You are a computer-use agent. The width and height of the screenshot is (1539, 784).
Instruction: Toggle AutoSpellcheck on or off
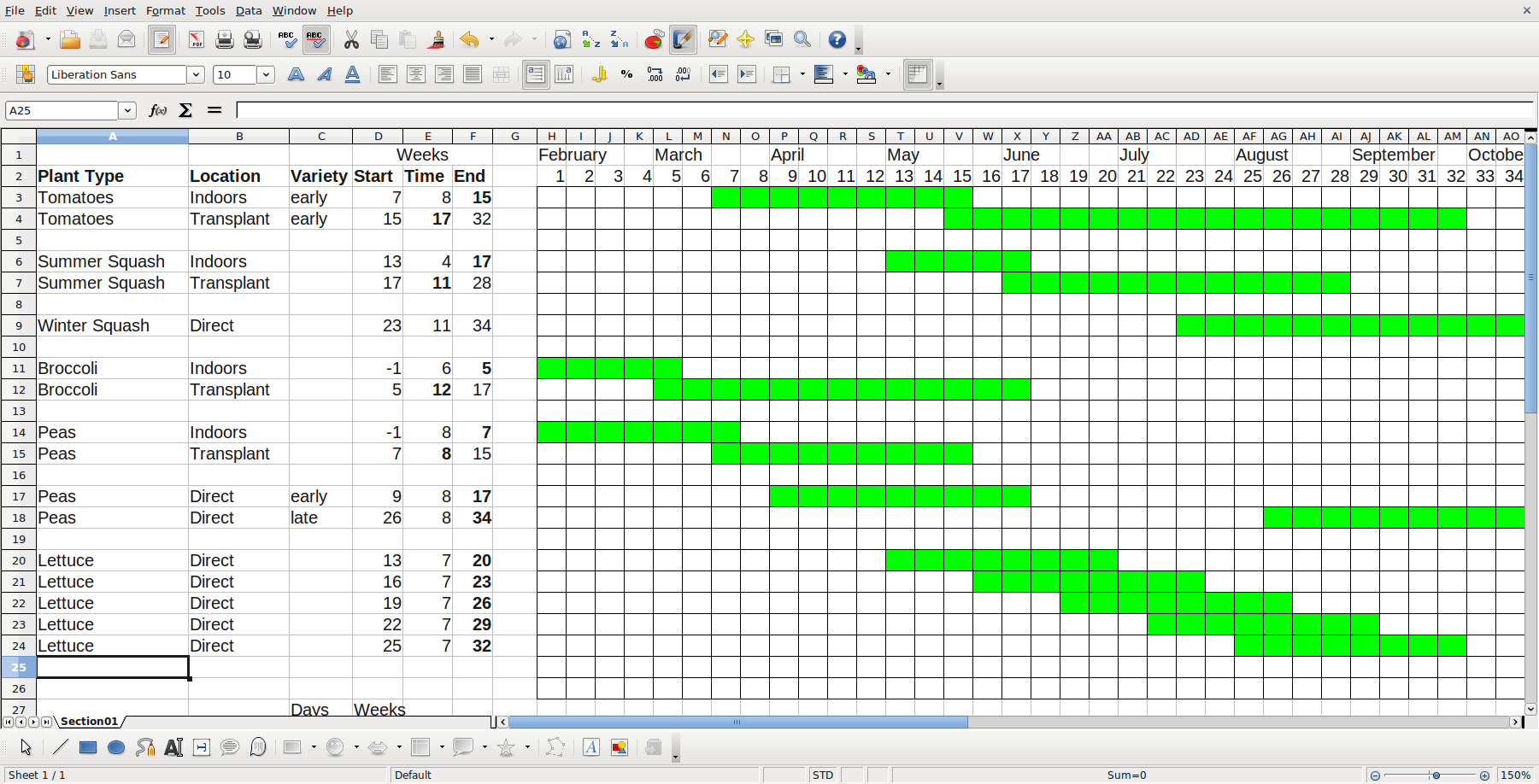[x=315, y=39]
